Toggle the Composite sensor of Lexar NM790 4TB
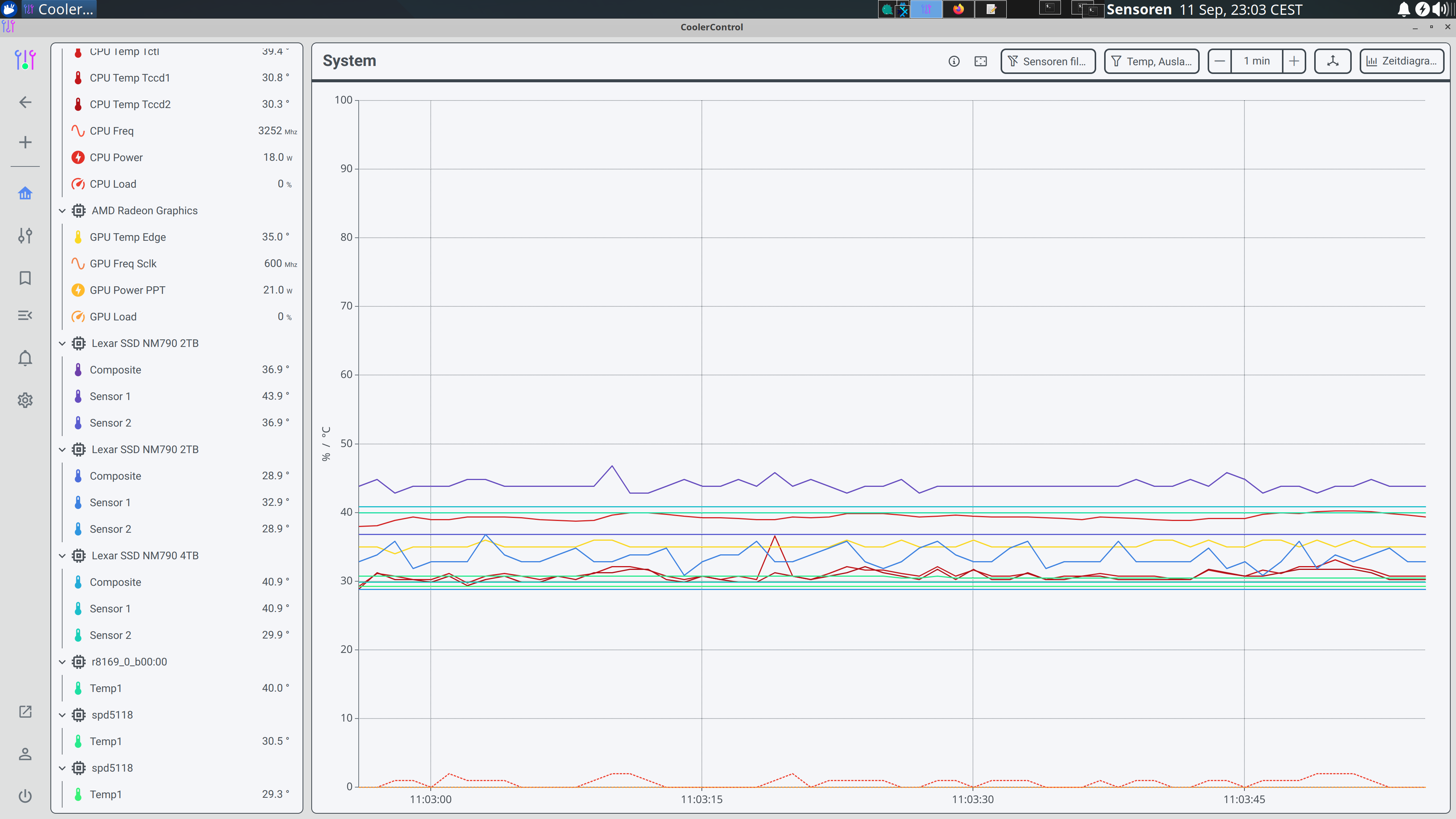 [x=115, y=582]
